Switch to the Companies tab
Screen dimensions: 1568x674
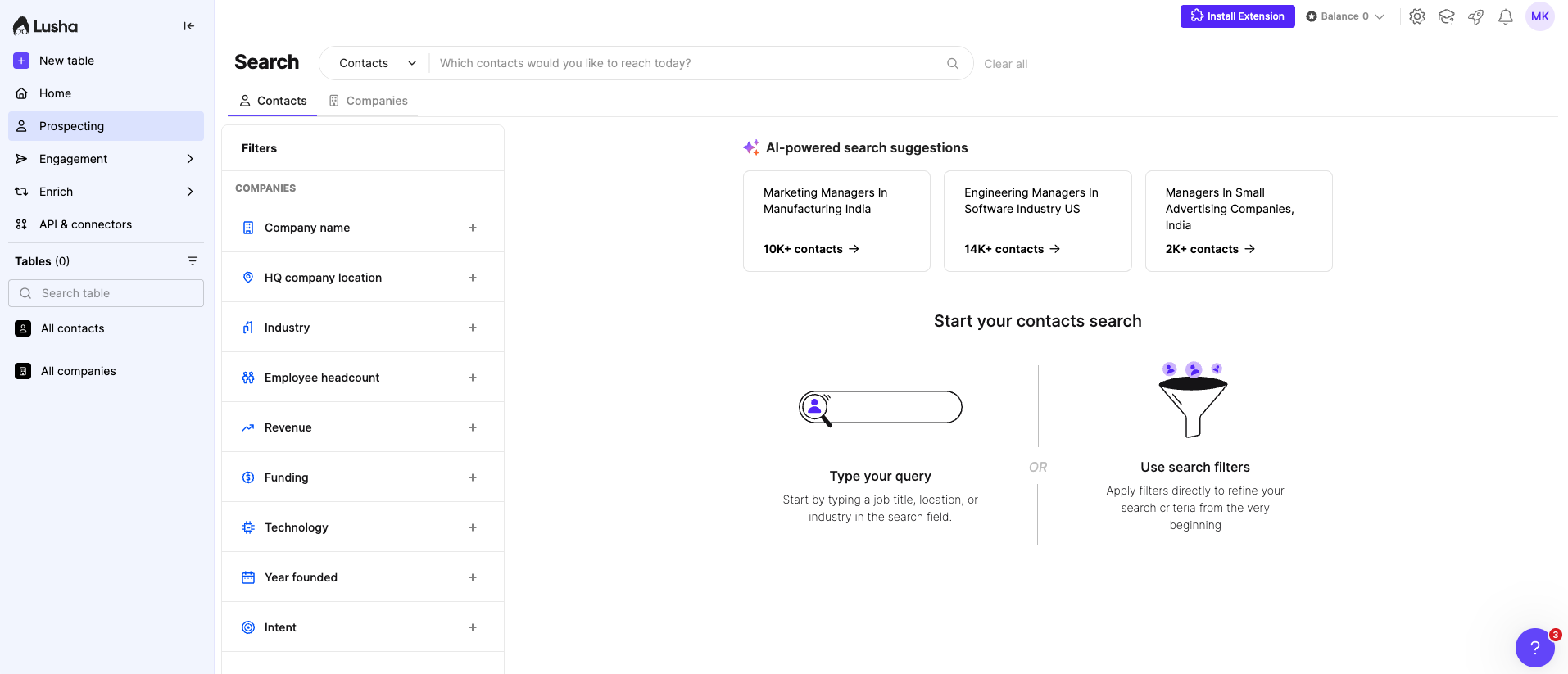click(368, 101)
